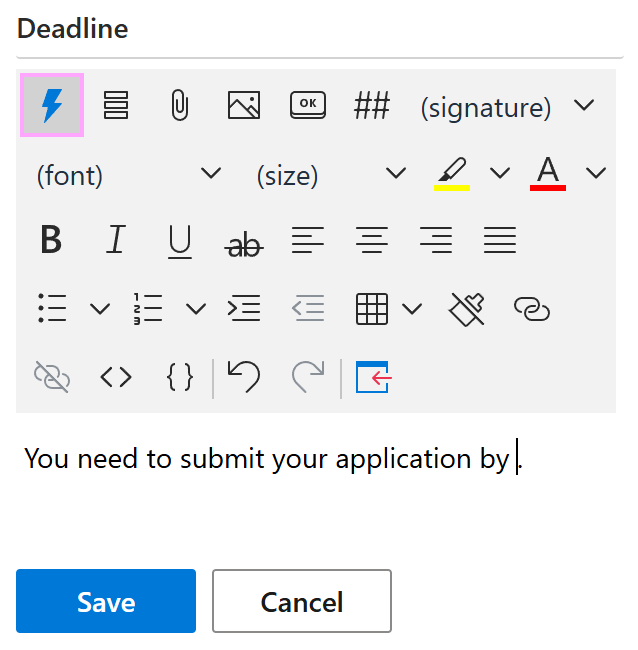Open the (signature) dropdown
The height and width of the screenshot is (650, 638).
(507, 106)
